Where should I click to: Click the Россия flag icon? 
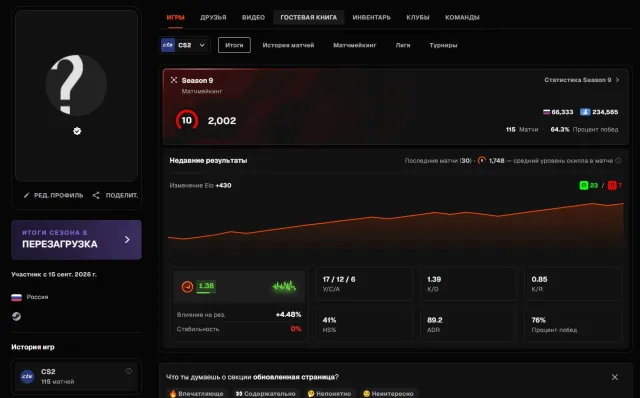pos(16,297)
